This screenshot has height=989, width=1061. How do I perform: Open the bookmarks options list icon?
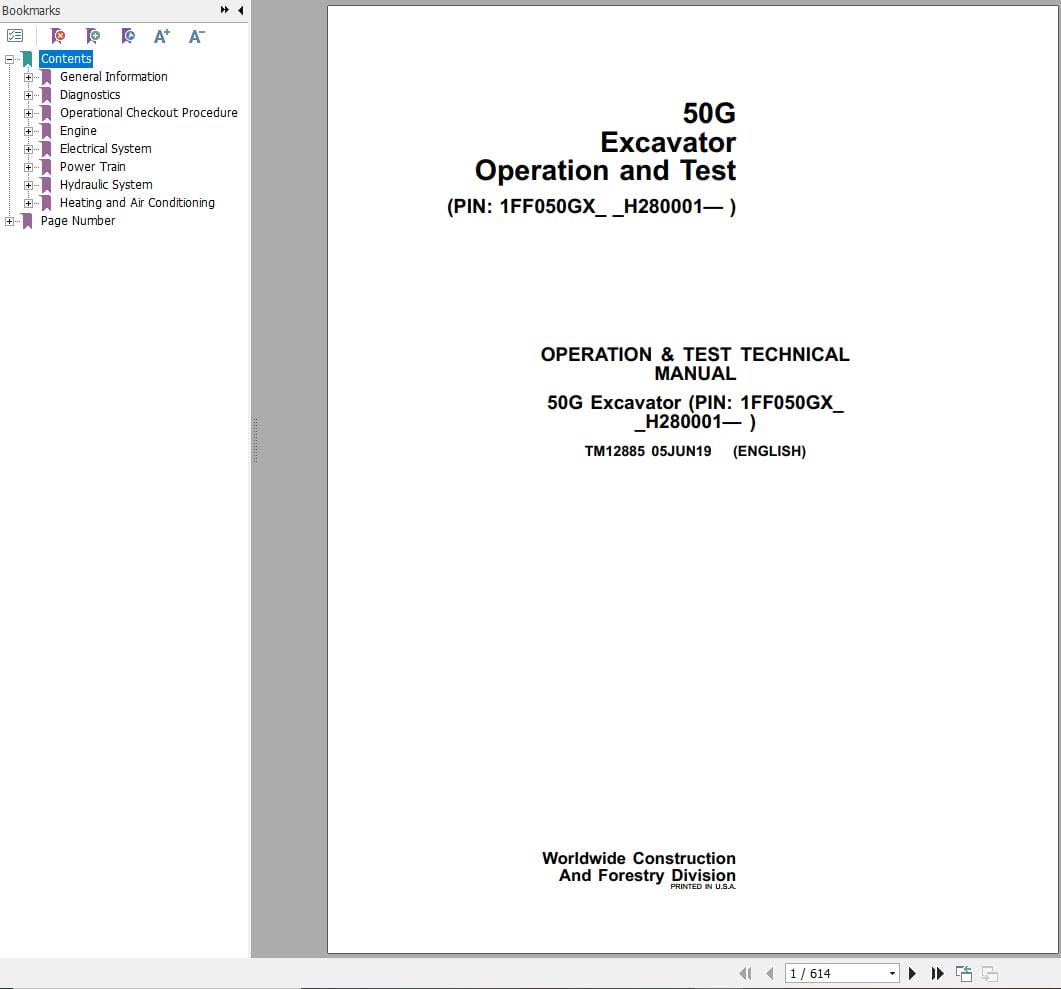pos(15,36)
